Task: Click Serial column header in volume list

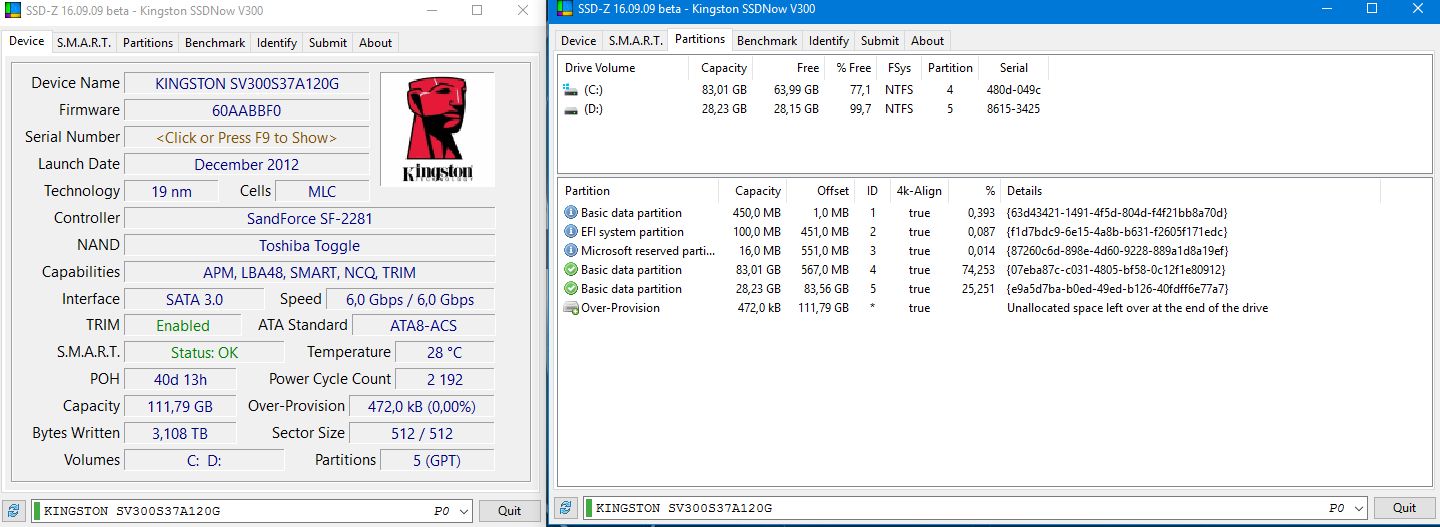Action: click(1014, 68)
